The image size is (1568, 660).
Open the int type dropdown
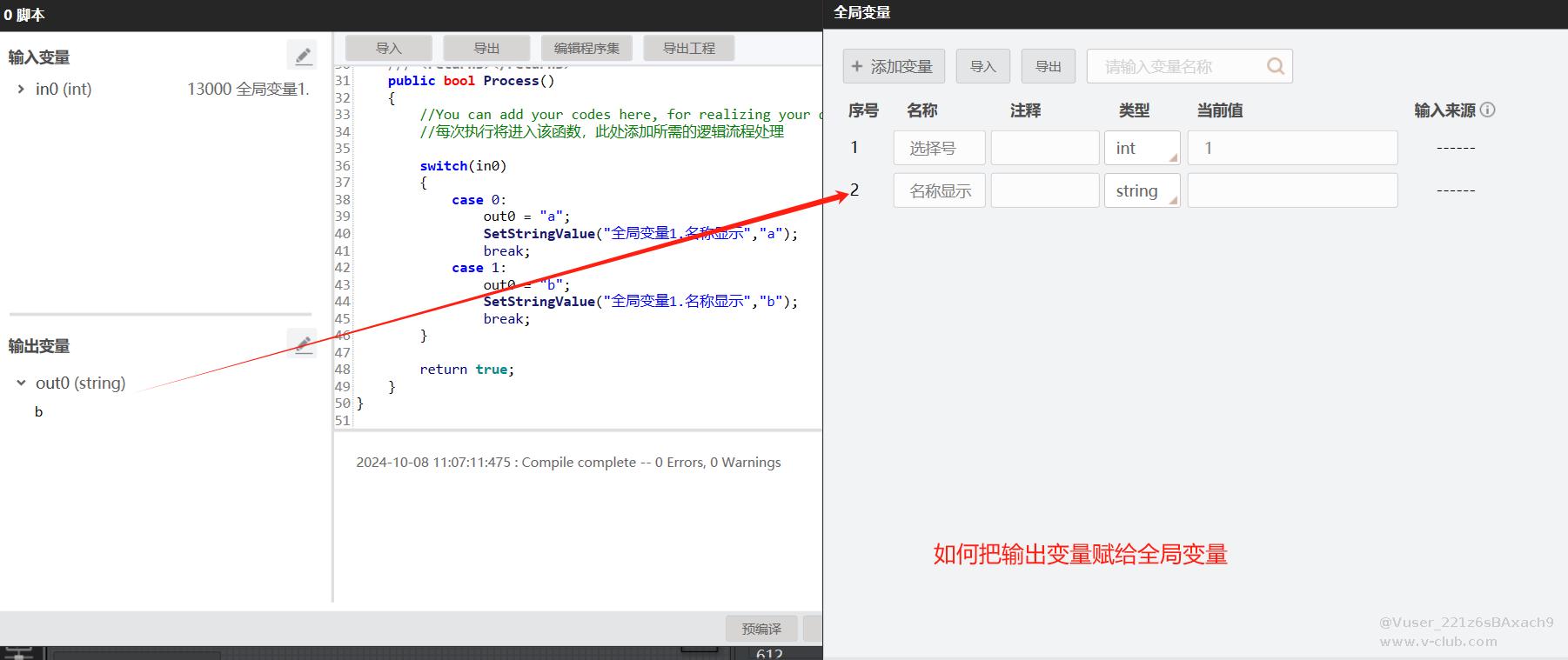point(1142,148)
